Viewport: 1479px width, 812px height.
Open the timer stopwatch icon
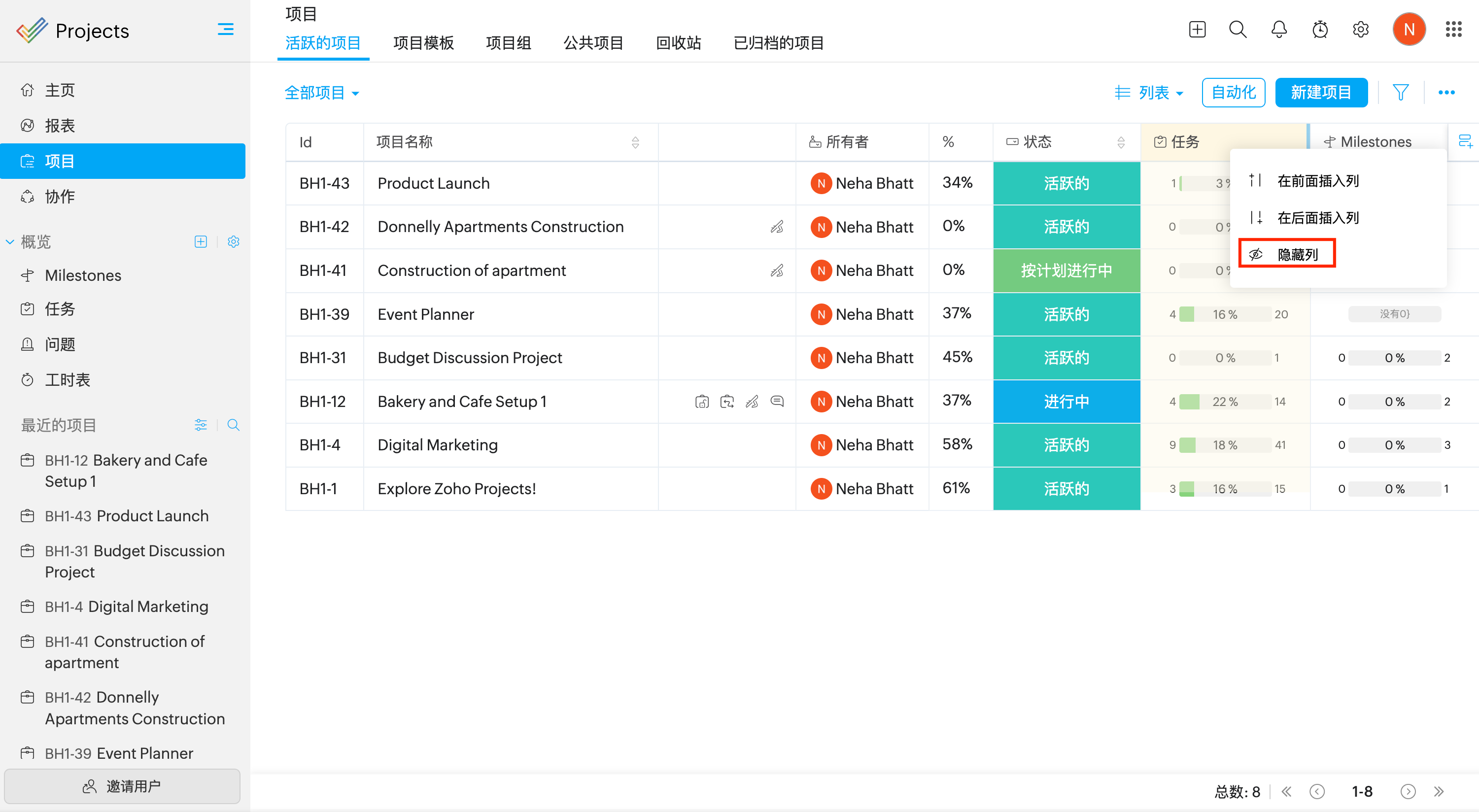[x=1319, y=29]
